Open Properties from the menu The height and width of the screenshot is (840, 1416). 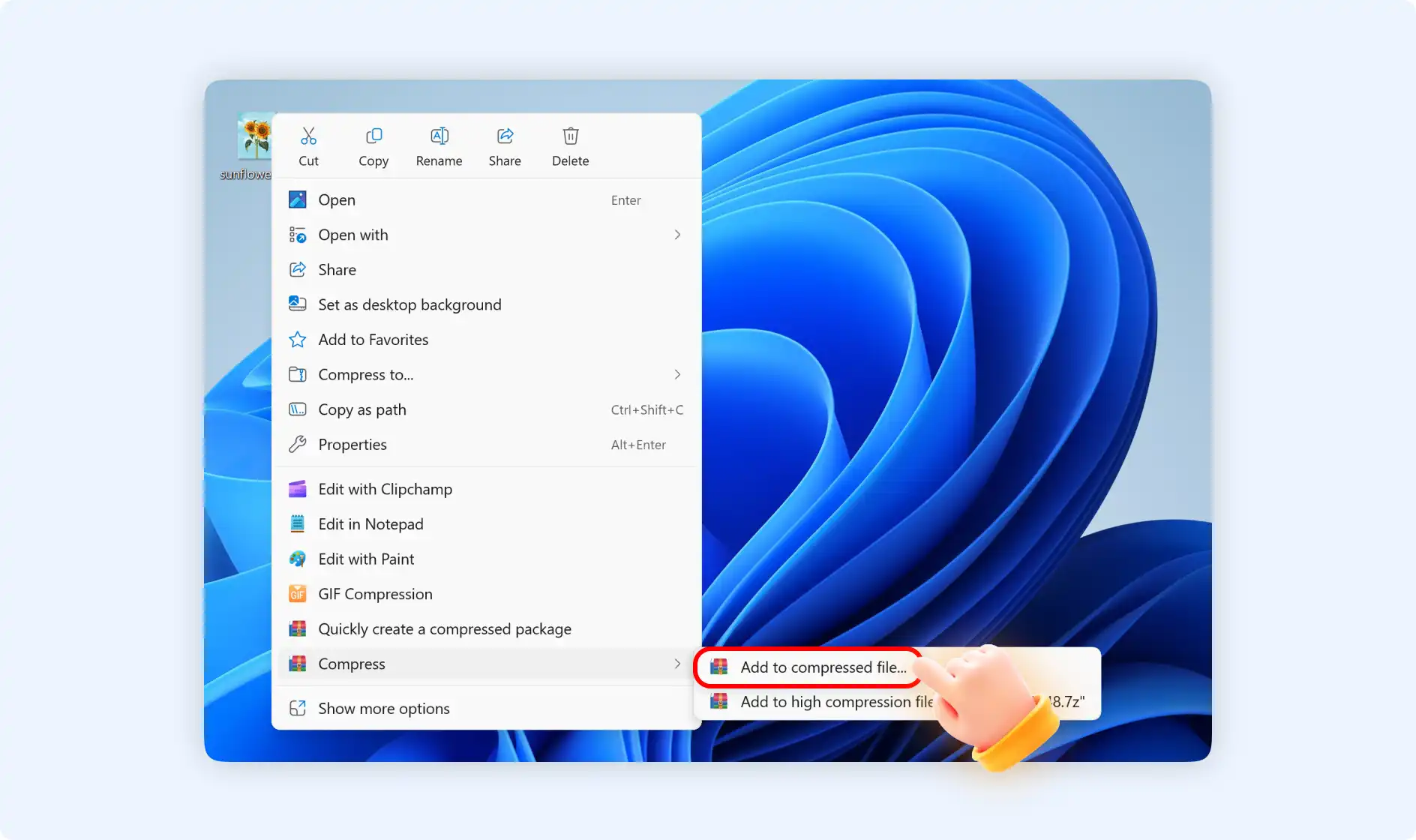click(485, 444)
